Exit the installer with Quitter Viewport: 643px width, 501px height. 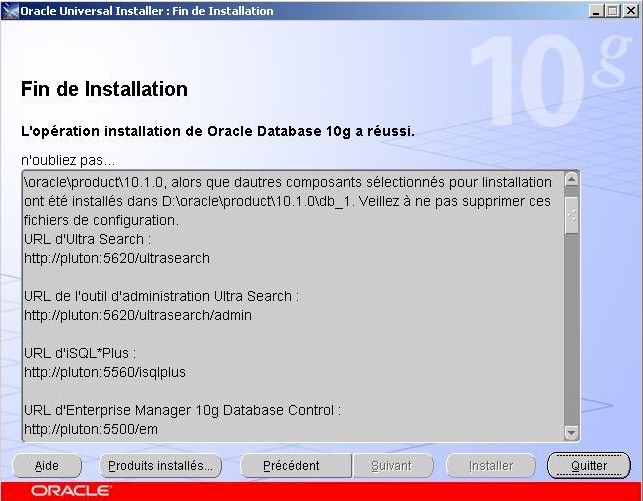[x=589, y=466]
